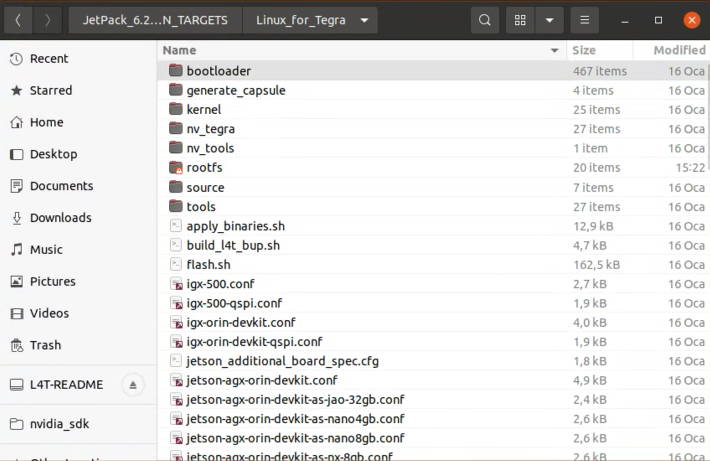Select the locked rootfs folder icon
The width and height of the screenshot is (710, 461).
(176, 168)
